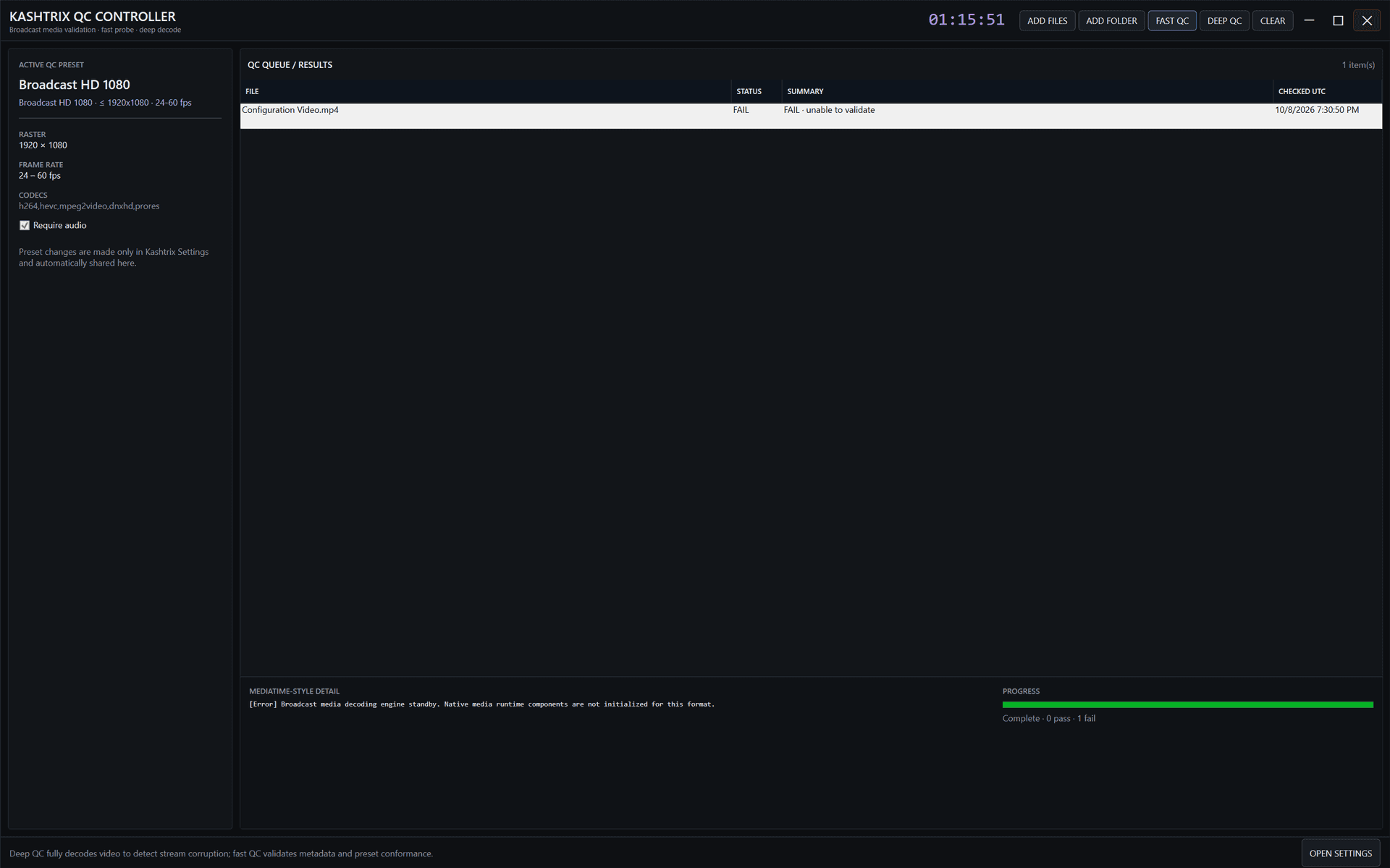Image resolution: width=1390 pixels, height=868 pixels.
Task: Click the preset changes note text
Action: (114, 258)
